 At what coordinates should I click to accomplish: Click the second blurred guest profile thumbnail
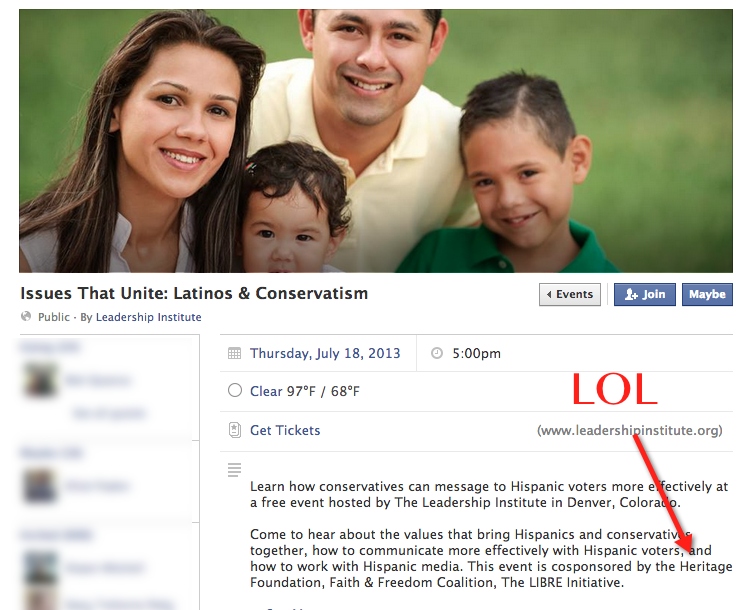40,486
